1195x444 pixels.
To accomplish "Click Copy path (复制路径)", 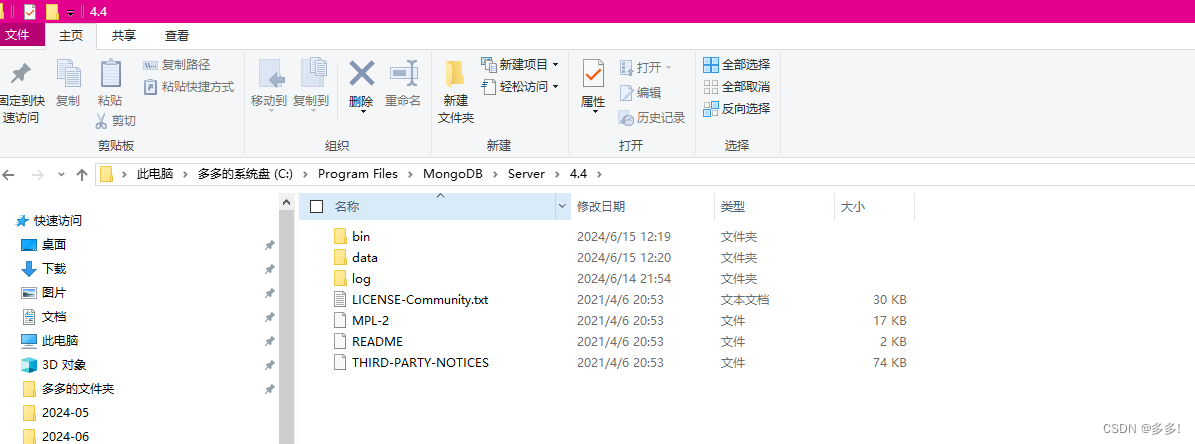I will coord(177,65).
